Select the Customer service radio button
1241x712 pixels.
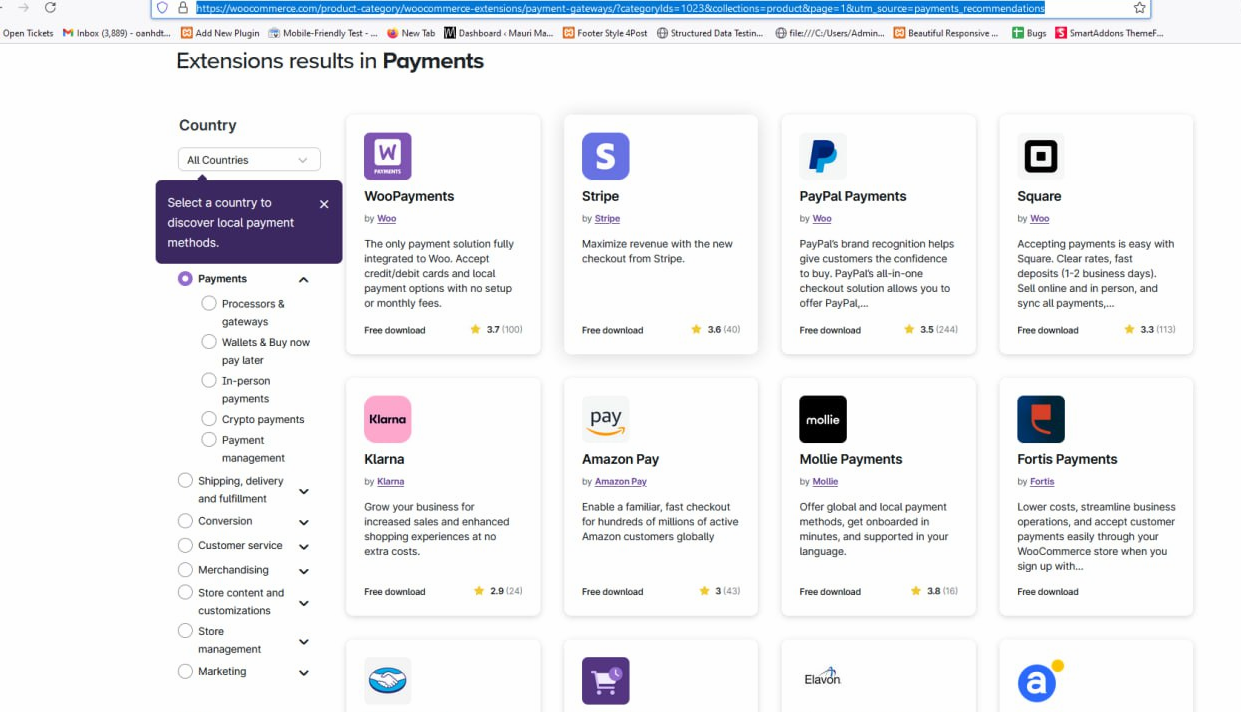point(185,545)
